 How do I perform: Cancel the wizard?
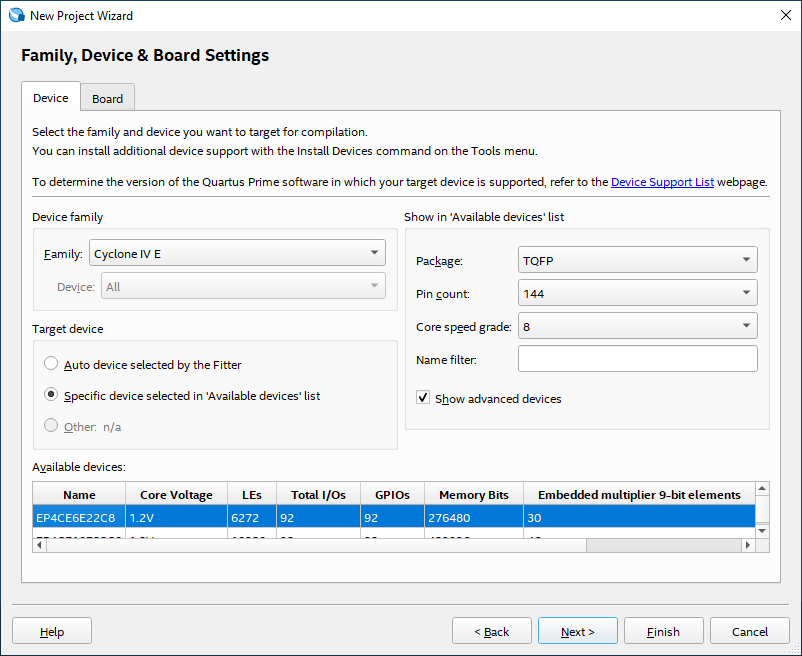pos(749,631)
